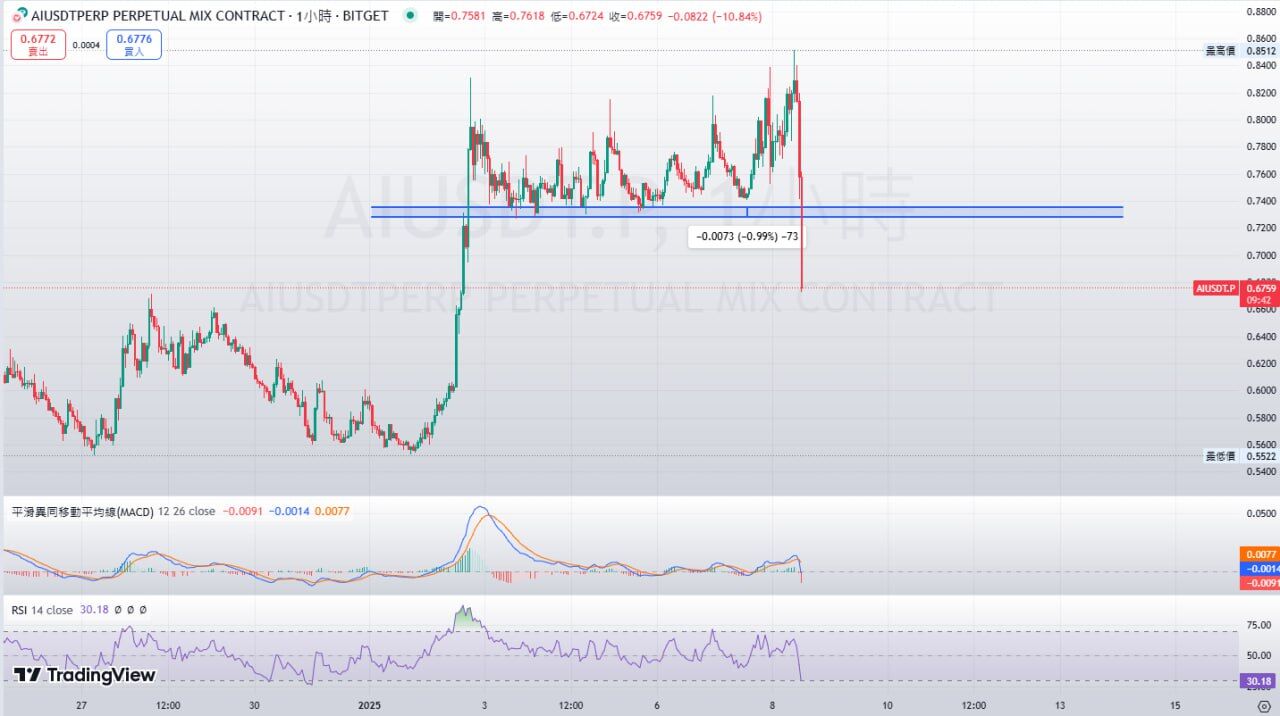Click the AIUSDTPERP symbol logo icon
This screenshot has height=716, width=1280.
click(x=18, y=17)
